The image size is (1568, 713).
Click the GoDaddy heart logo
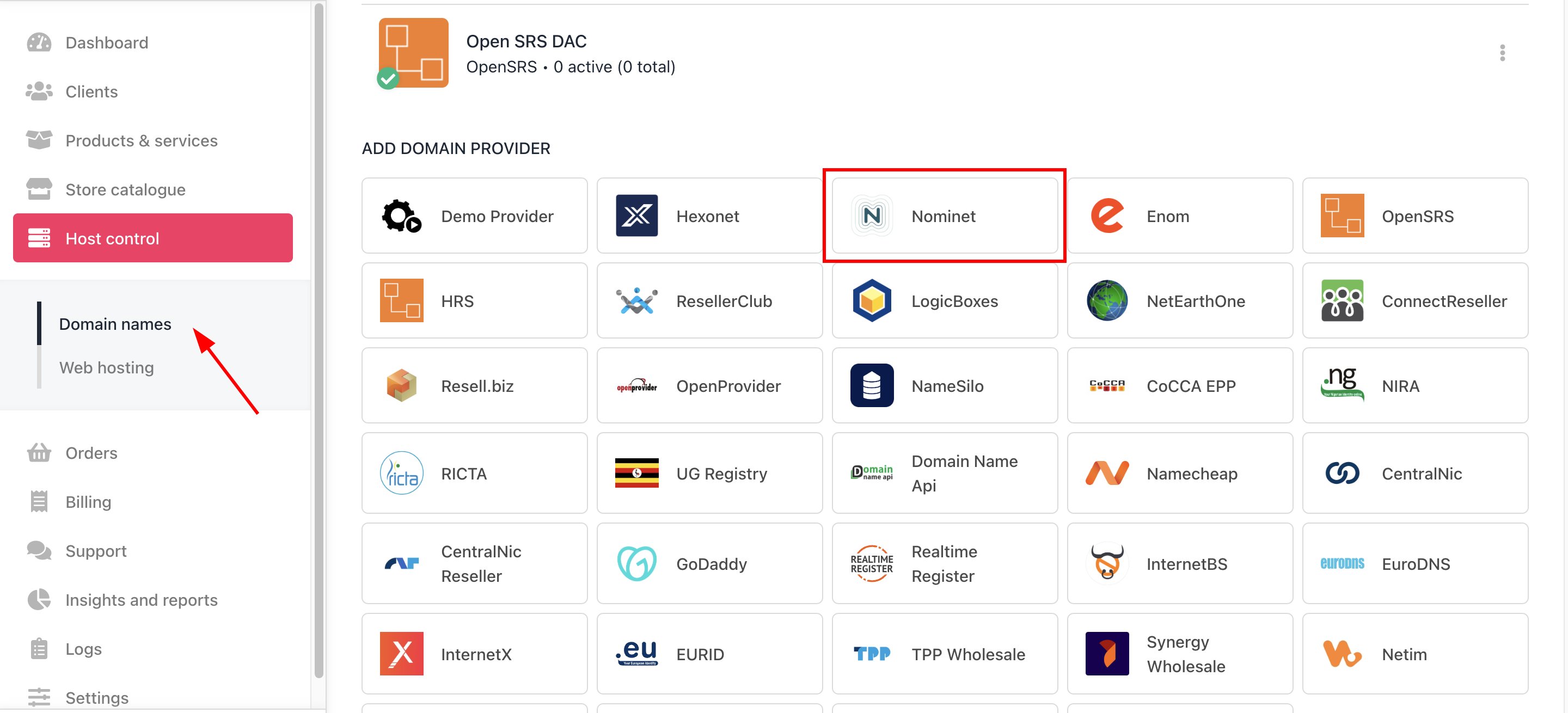tap(636, 564)
